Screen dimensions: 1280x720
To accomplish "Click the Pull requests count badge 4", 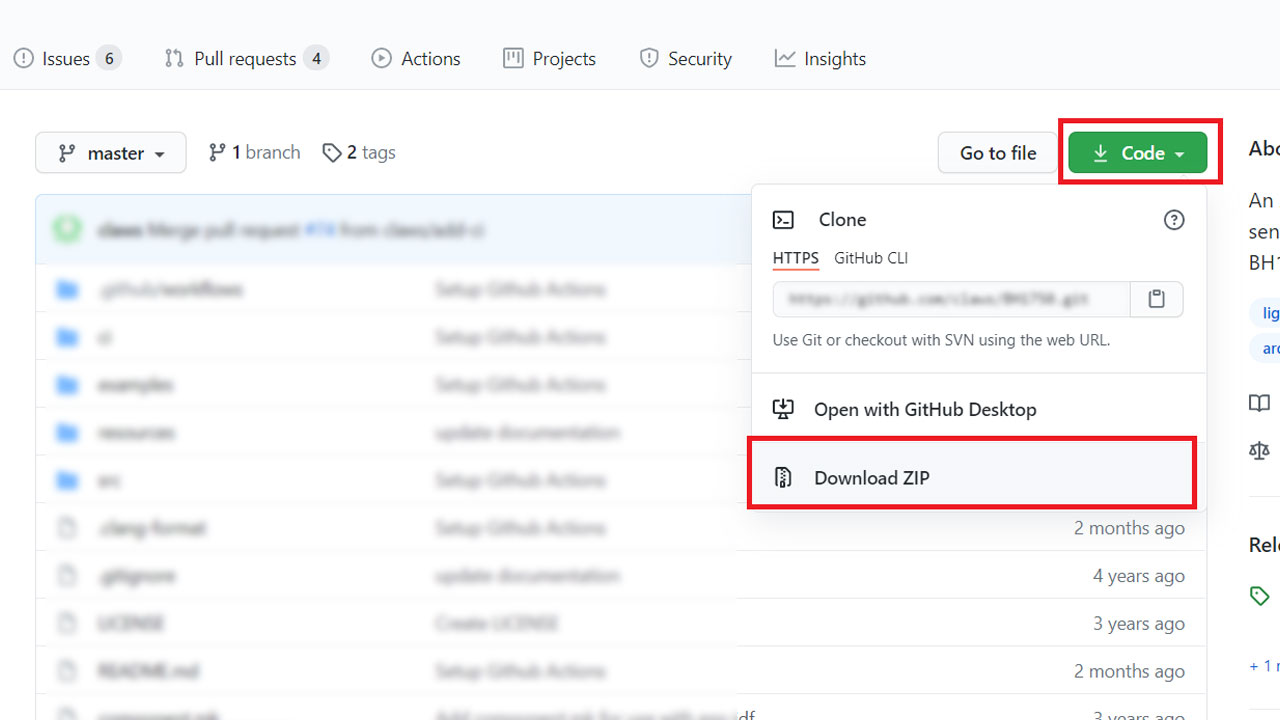I will (x=316, y=59).
